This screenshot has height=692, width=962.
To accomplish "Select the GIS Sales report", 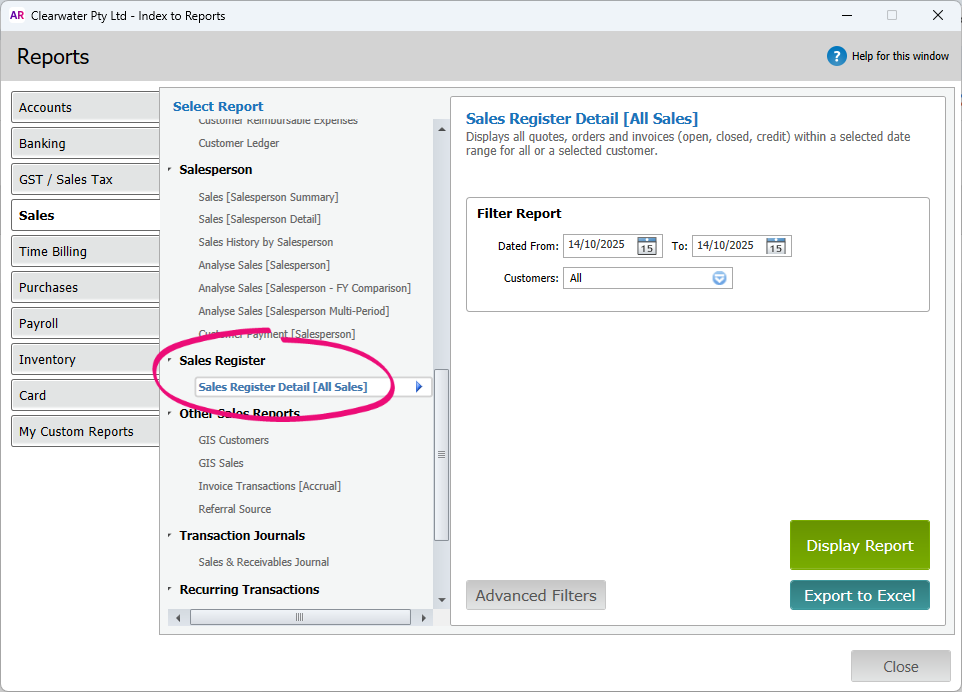I will tap(221, 463).
